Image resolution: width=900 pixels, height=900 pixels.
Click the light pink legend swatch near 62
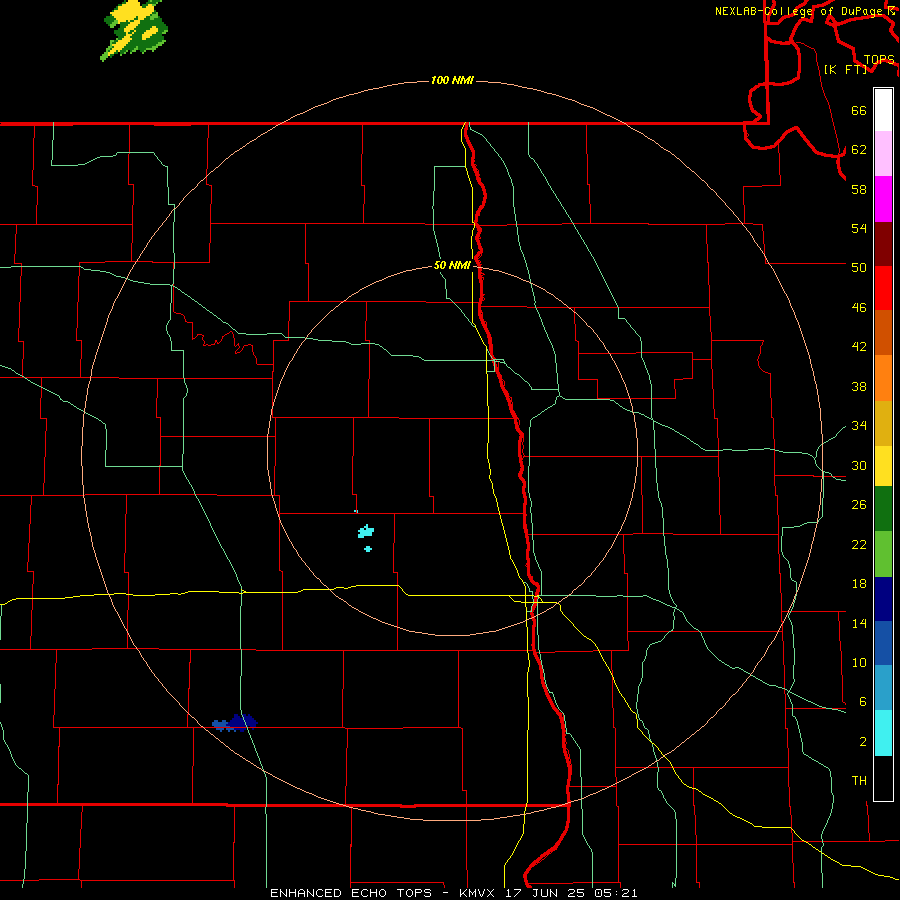pos(883,153)
